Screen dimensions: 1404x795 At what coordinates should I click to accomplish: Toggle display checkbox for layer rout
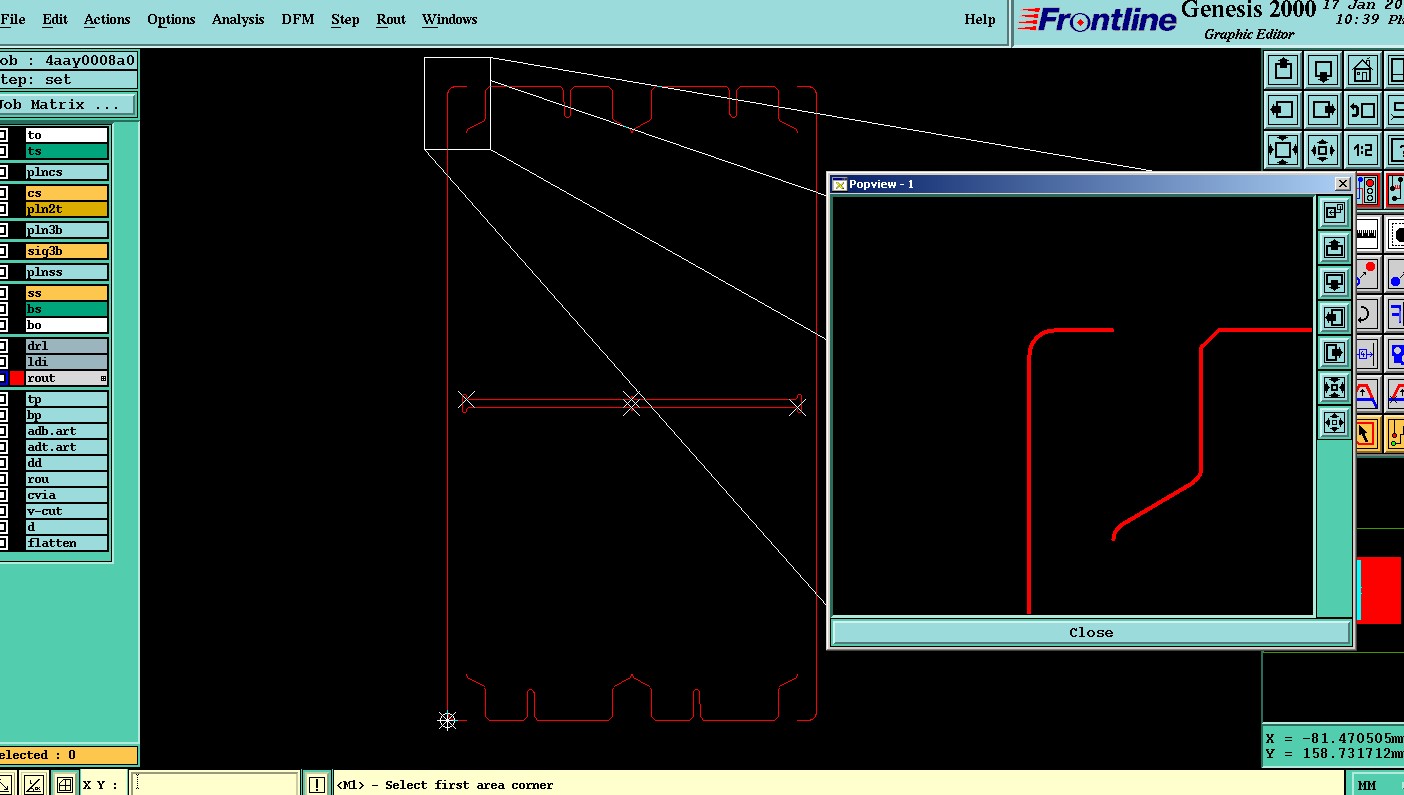tap(4, 378)
